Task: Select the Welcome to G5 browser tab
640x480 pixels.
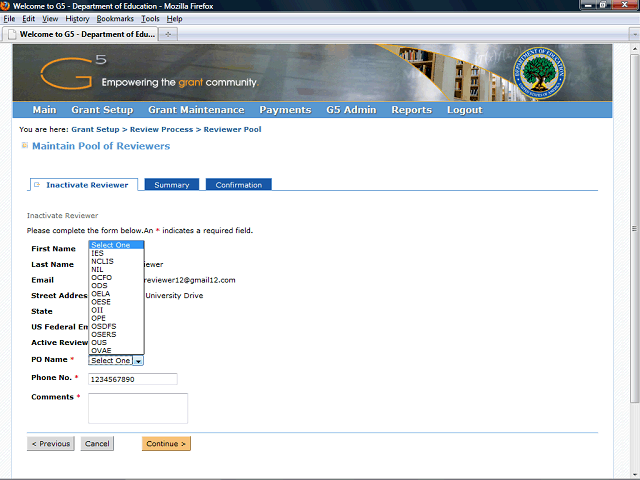Action: point(80,34)
